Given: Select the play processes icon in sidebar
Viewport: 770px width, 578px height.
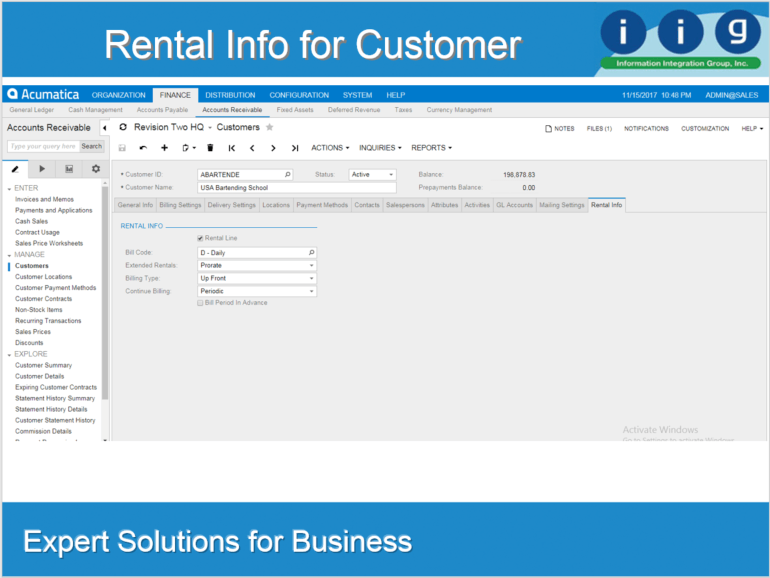Looking at the screenshot, I should (42, 169).
